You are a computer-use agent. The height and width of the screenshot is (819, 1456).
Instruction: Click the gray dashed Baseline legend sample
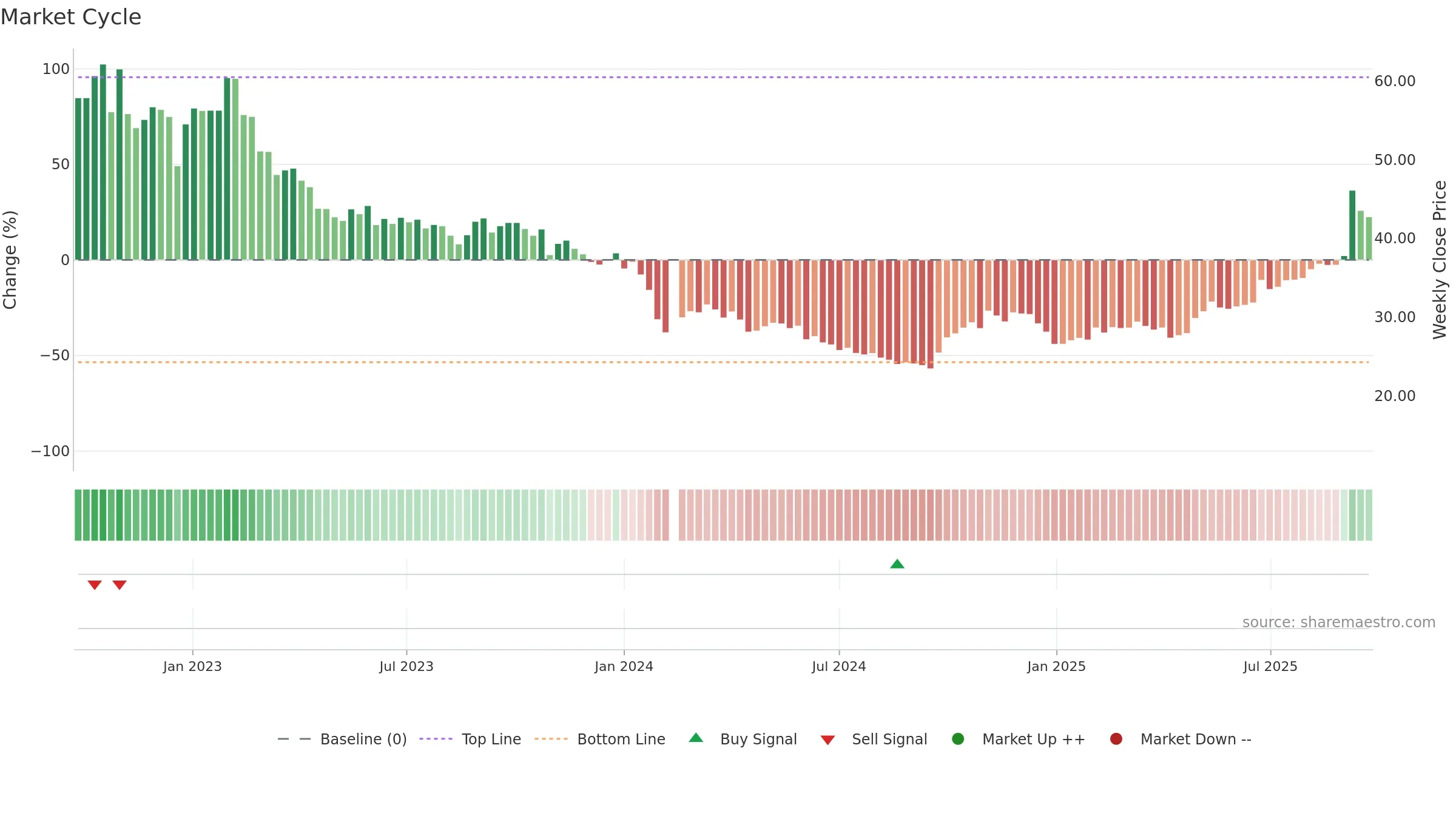[294, 739]
